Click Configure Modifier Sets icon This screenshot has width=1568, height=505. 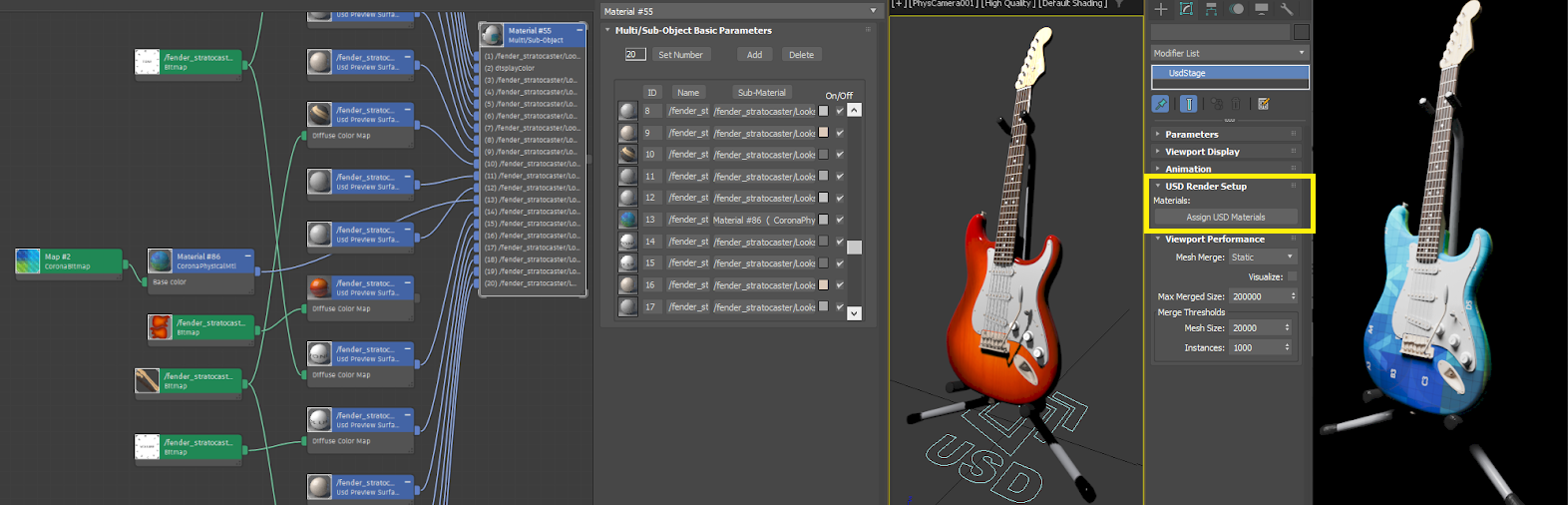coord(1264,104)
